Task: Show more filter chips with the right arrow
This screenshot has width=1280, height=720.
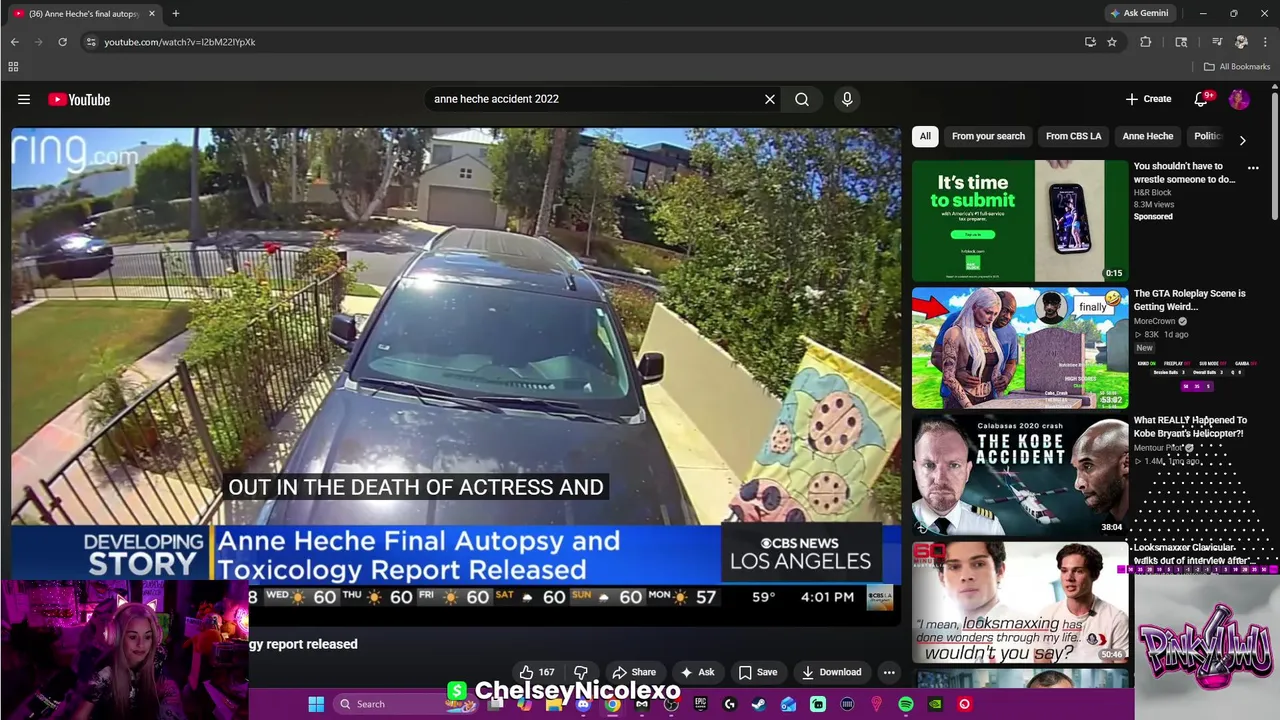Action: 1242,140
